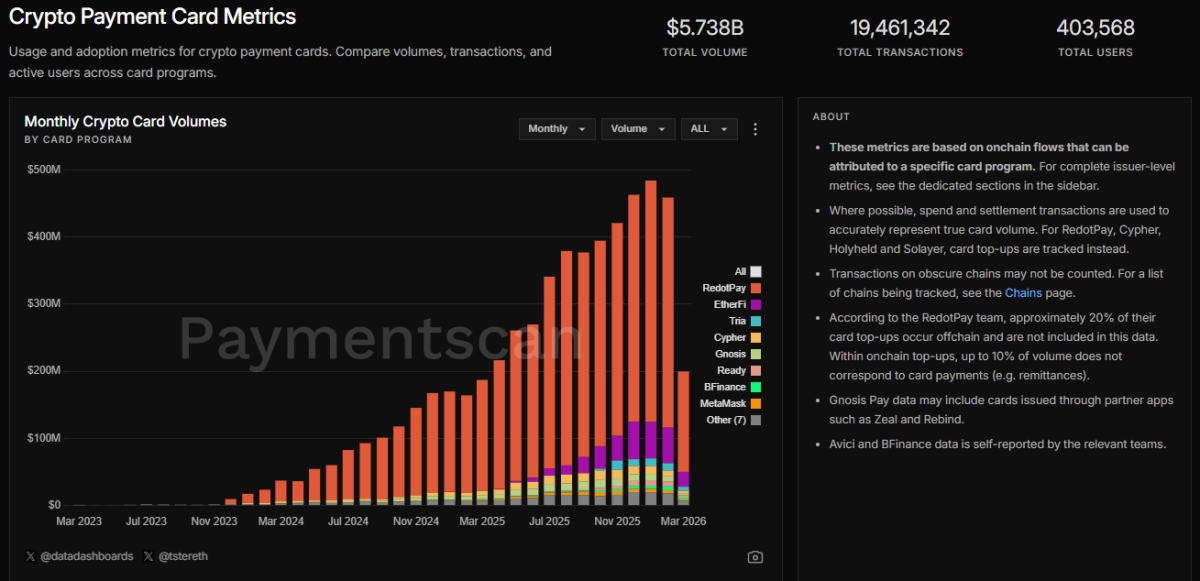Click the MetaMask orange legend square
The height and width of the screenshot is (581, 1200).
(x=755, y=403)
